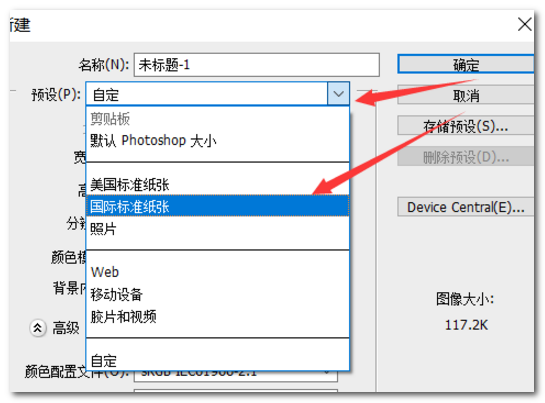Click the 取消 cancel button
This screenshot has width=545, height=403.
click(465, 95)
